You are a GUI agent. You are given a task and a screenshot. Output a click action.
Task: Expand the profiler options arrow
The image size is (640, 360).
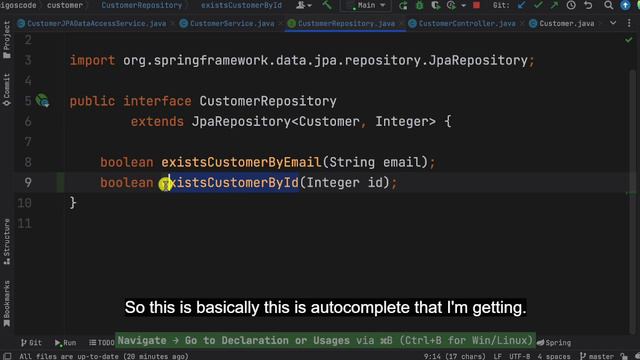coord(463,6)
